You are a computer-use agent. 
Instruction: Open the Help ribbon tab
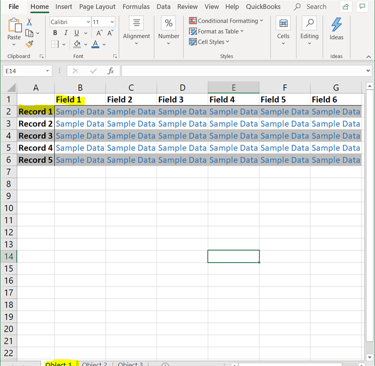pos(232,6)
